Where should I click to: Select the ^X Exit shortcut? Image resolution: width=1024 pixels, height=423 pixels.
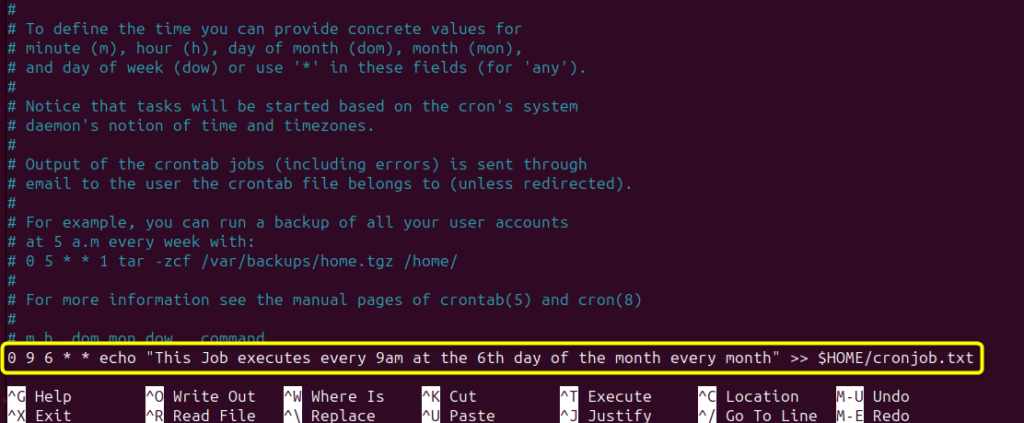pyautogui.click(x=39, y=416)
